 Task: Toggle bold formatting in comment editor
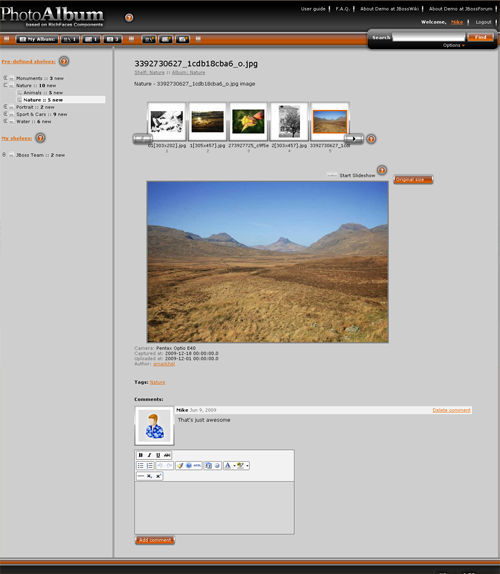pyautogui.click(x=141, y=455)
